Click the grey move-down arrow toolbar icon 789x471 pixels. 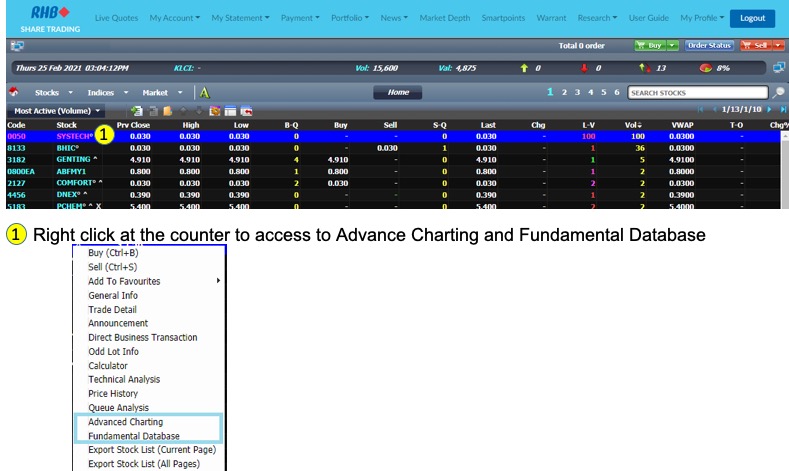click(199, 111)
